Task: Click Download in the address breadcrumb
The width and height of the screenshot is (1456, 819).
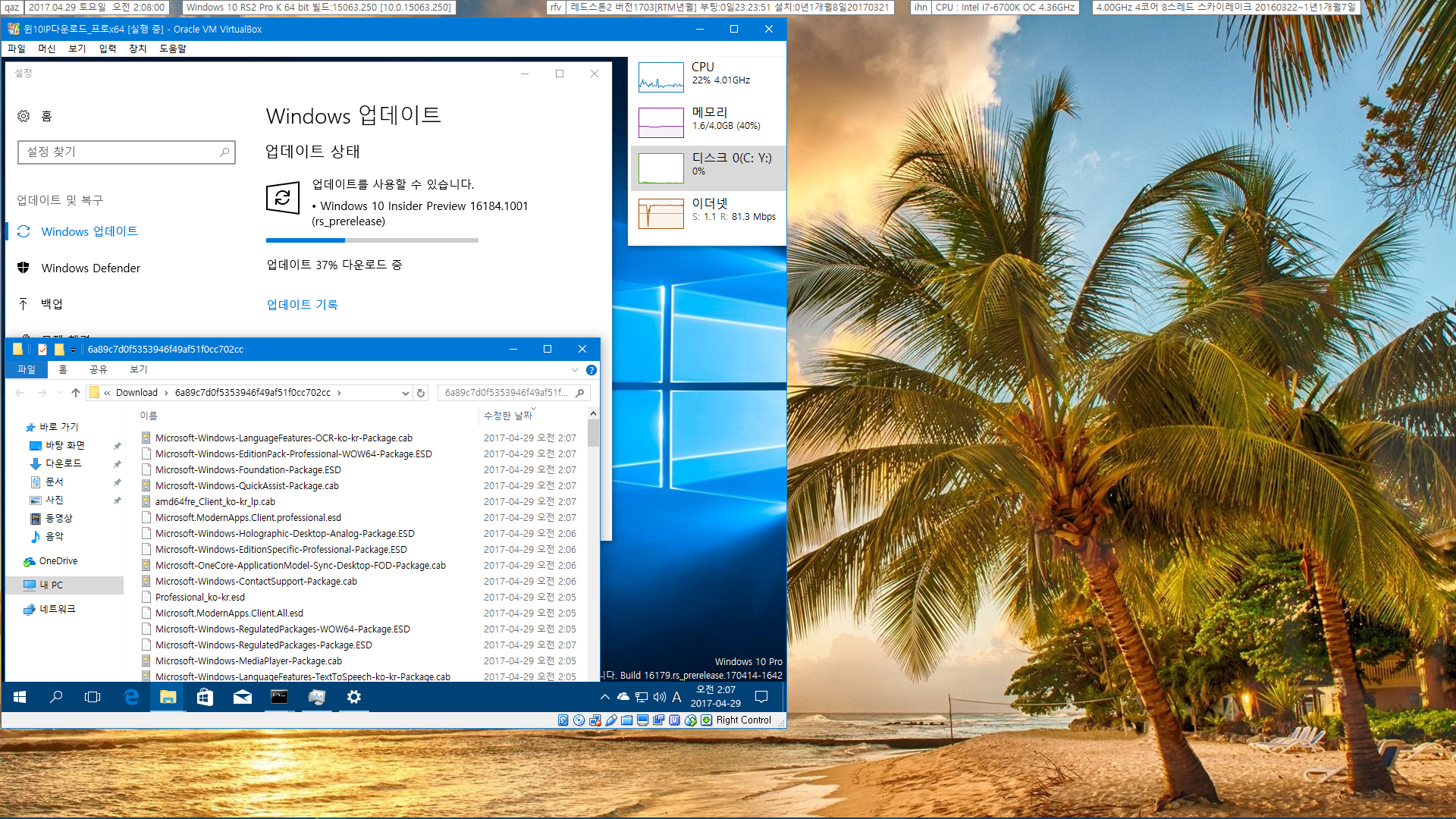Action: 136,393
